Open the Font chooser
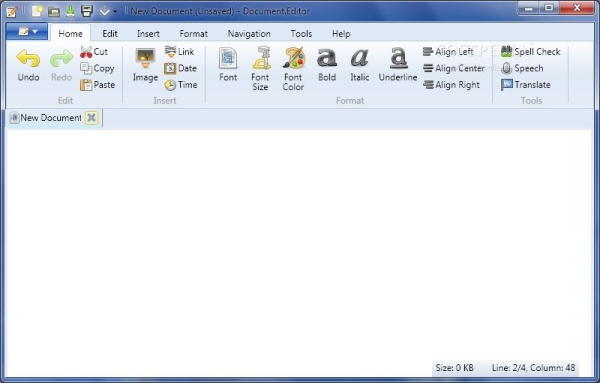The height and width of the screenshot is (383, 600). point(228,65)
